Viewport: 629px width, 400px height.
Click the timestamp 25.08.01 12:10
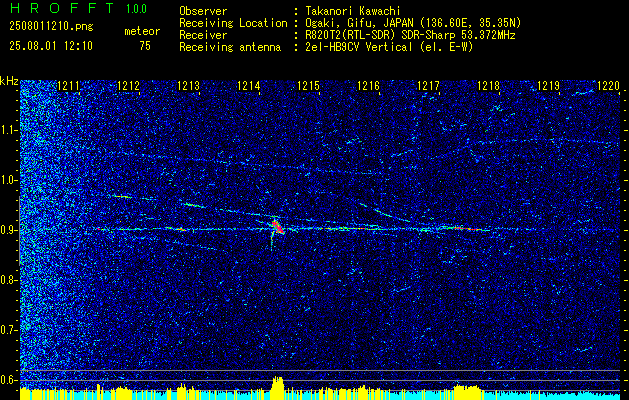coord(51,46)
